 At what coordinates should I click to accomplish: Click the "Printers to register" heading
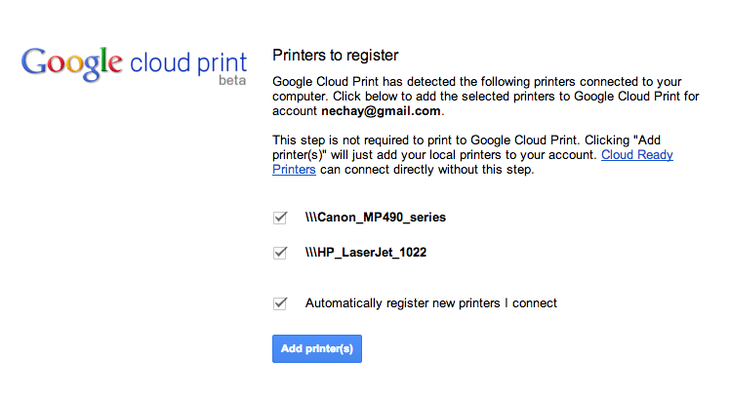click(335, 55)
